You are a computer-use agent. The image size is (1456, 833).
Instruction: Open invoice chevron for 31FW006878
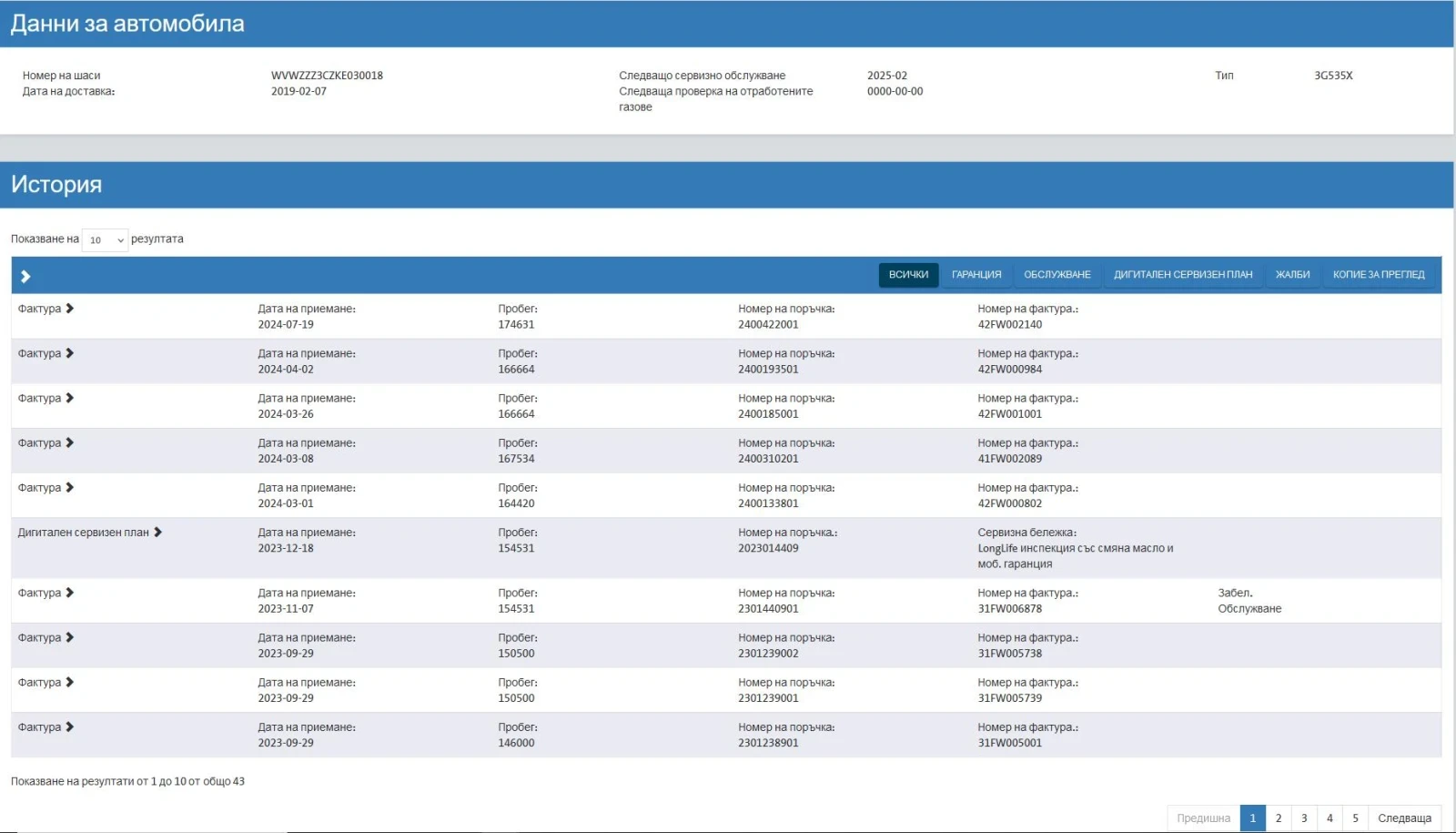[70, 593]
